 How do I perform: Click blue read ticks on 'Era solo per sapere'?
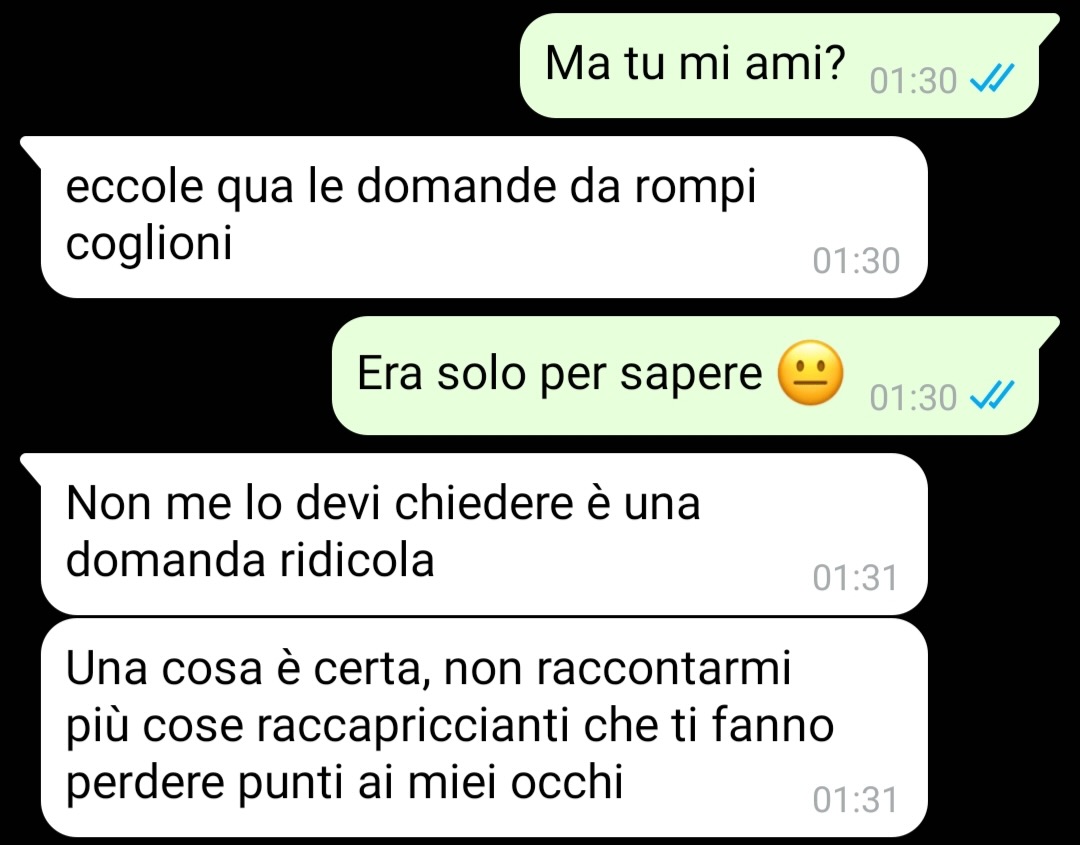click(x=991, y=395)
